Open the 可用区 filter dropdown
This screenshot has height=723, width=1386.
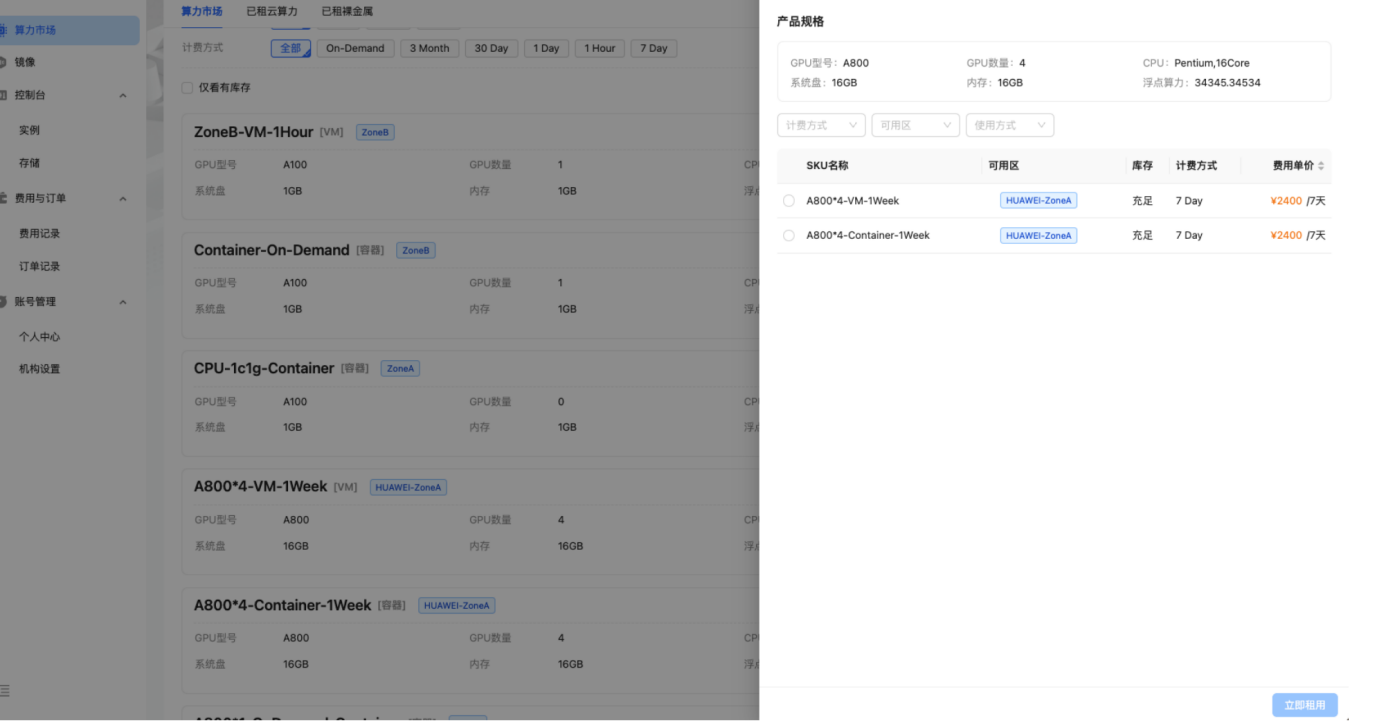[915, 125]
